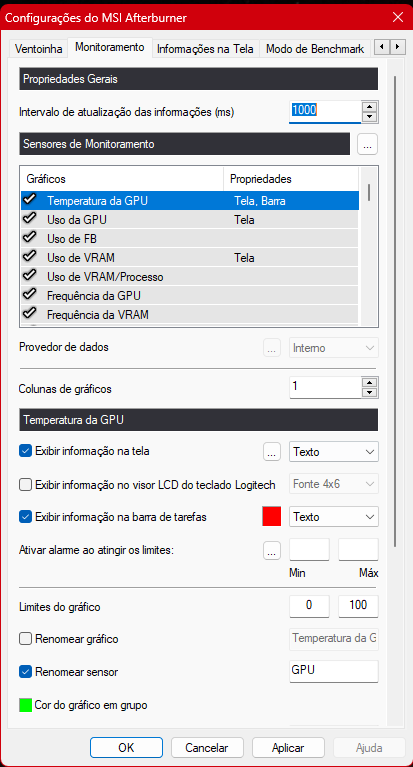Image resolution: width=413 pixels, height=767 pixels.
Task: Open ellipsis button next to Sensores de Monitoramento
Action: 367,144
